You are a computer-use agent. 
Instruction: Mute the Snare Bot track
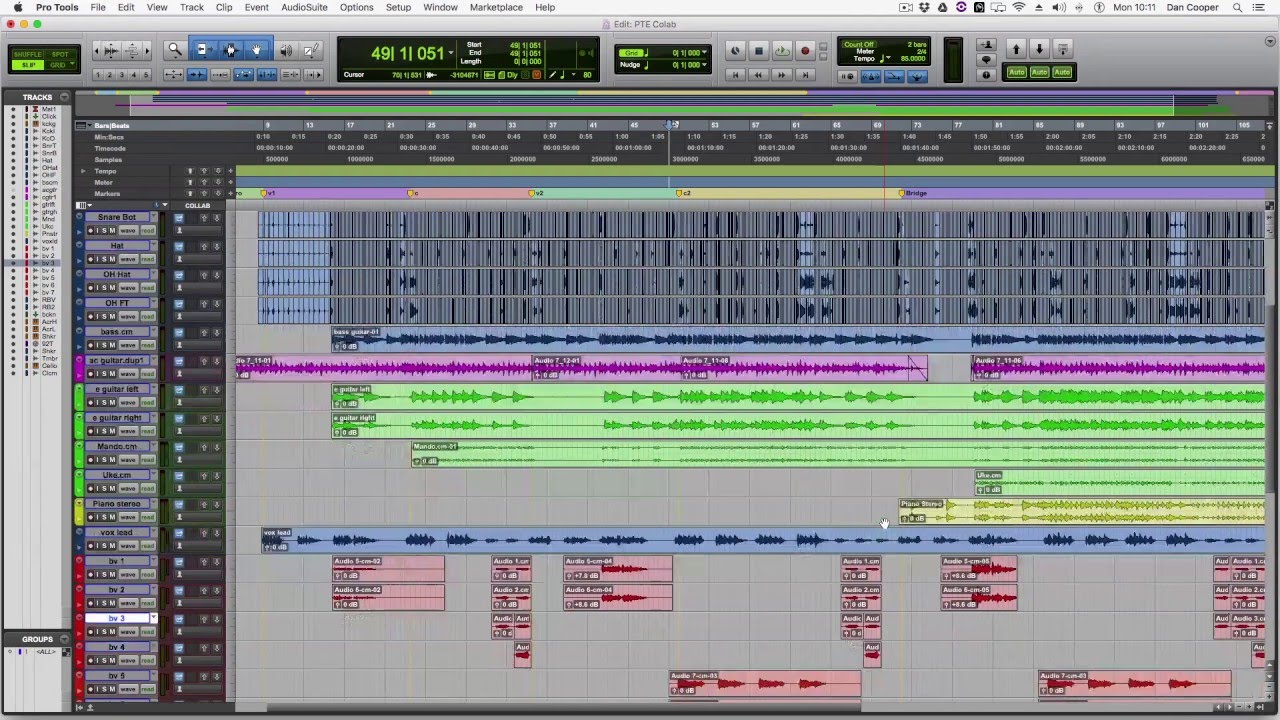112,231
